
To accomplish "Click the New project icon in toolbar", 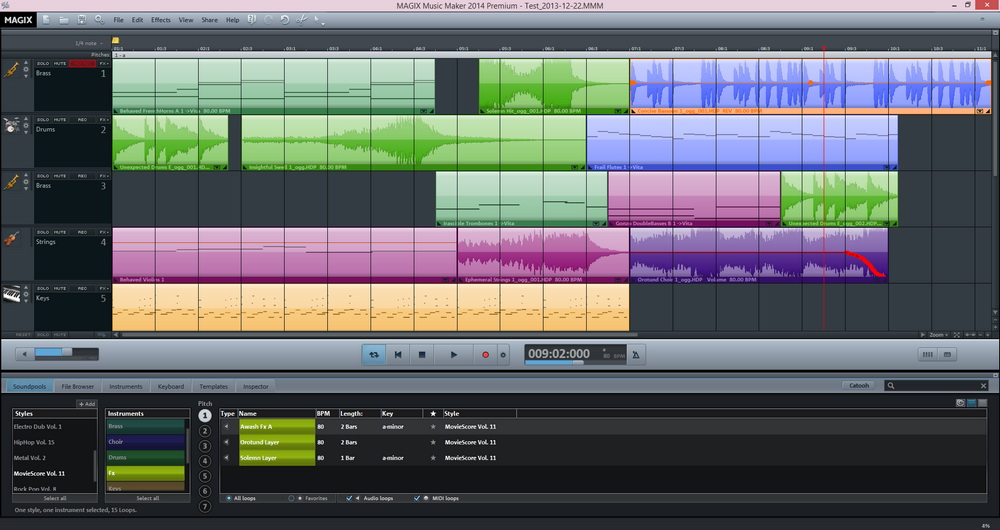I will click(x=47, y=20).
